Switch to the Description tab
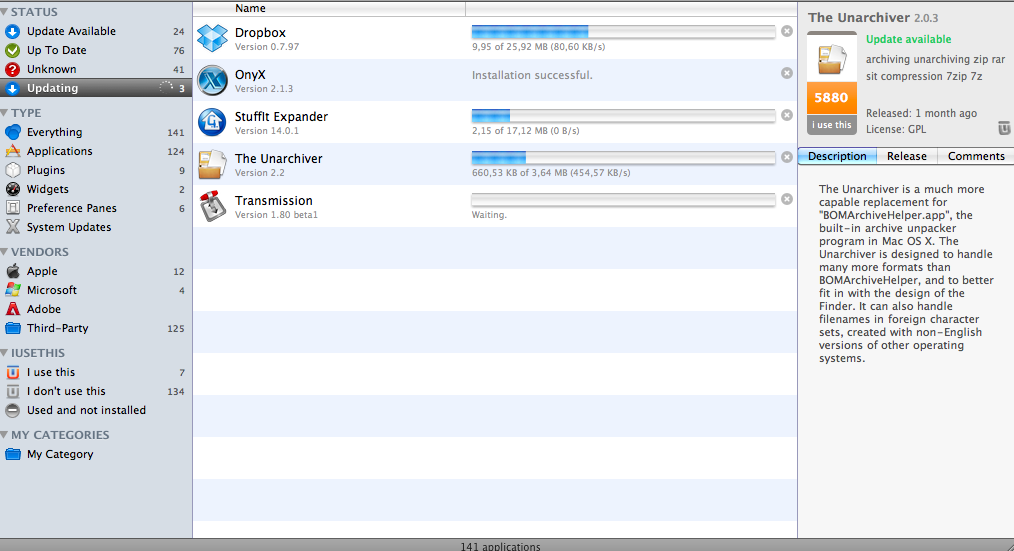The height and width of the screenshot is (551, 1014). tap(837, 157)
